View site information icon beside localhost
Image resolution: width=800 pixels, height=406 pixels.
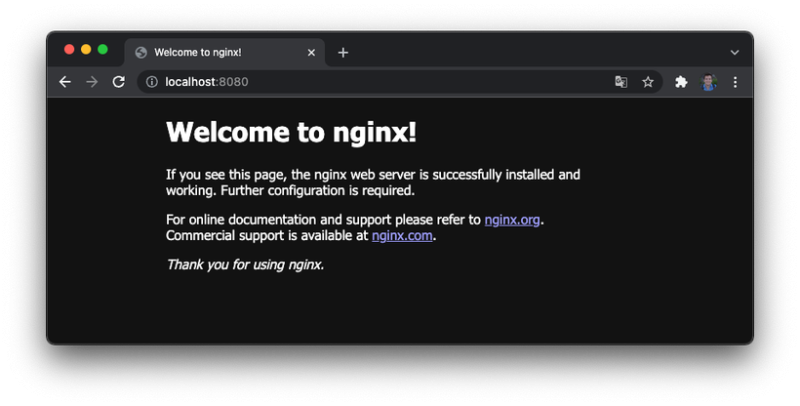click(x=152, y=82)
